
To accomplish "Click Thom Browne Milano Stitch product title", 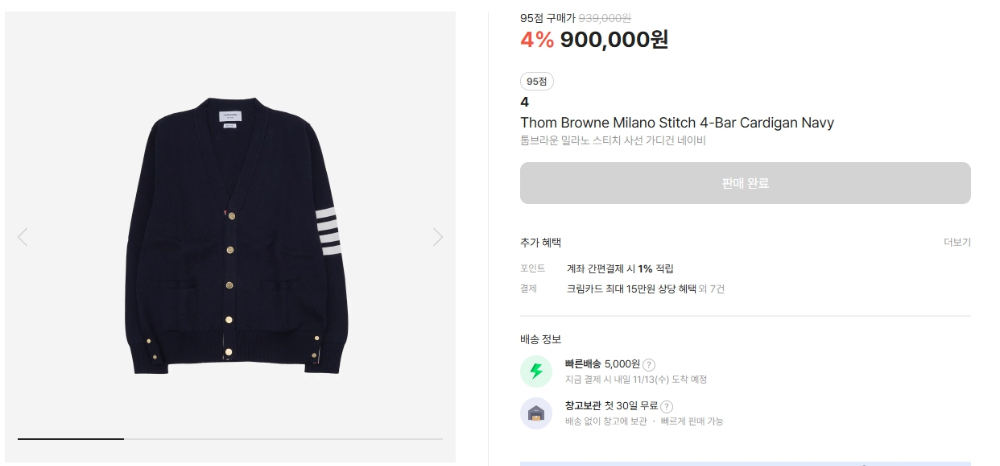I will [x=677, y=122].
